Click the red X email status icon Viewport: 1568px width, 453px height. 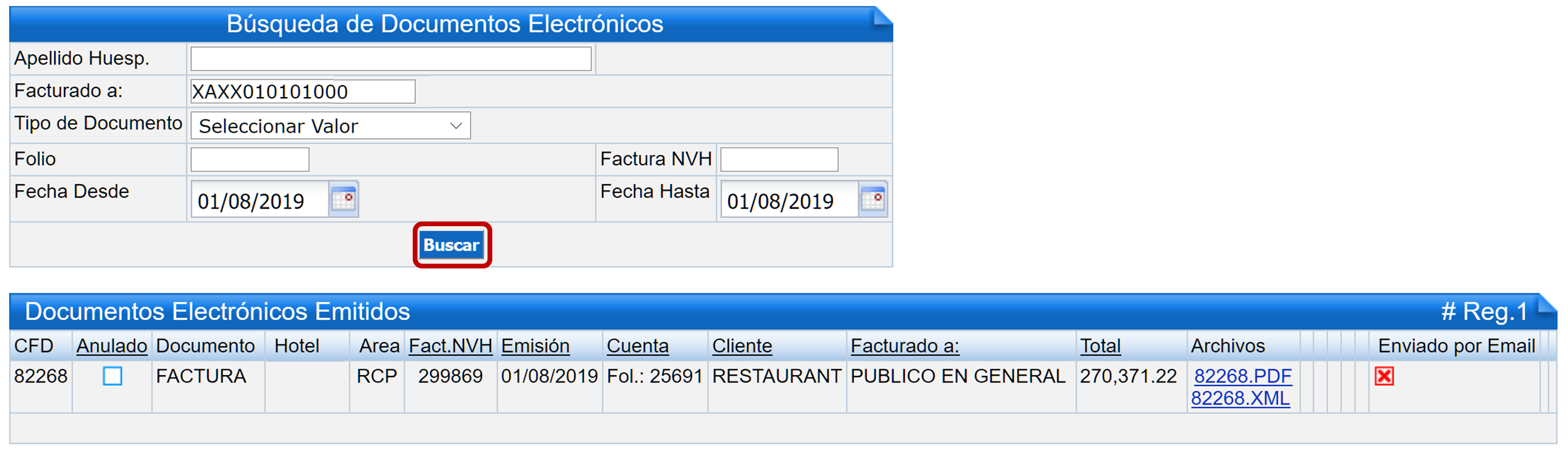click(1383, 376)
